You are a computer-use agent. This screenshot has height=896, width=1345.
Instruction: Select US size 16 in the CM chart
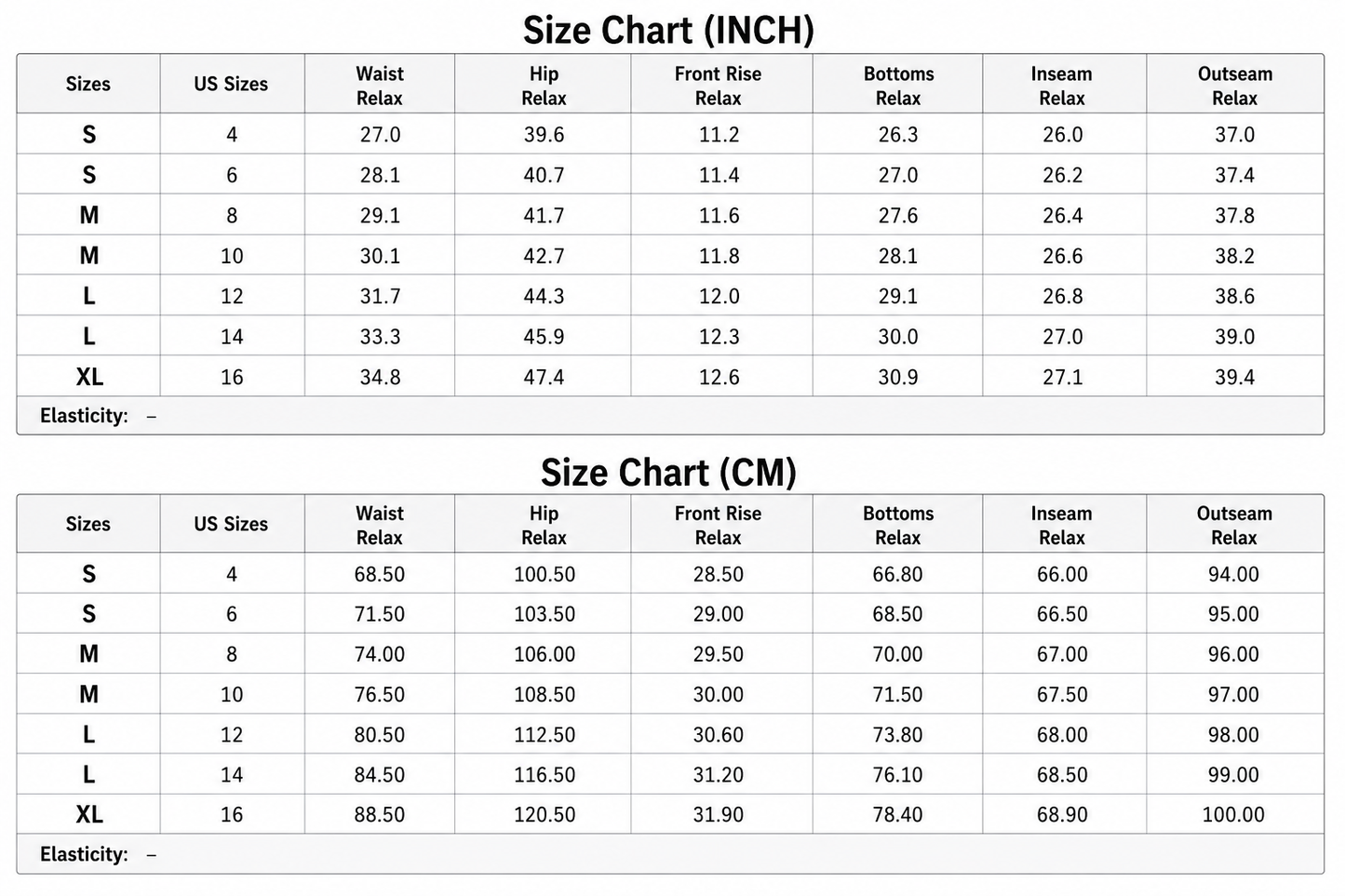point(232,814)
